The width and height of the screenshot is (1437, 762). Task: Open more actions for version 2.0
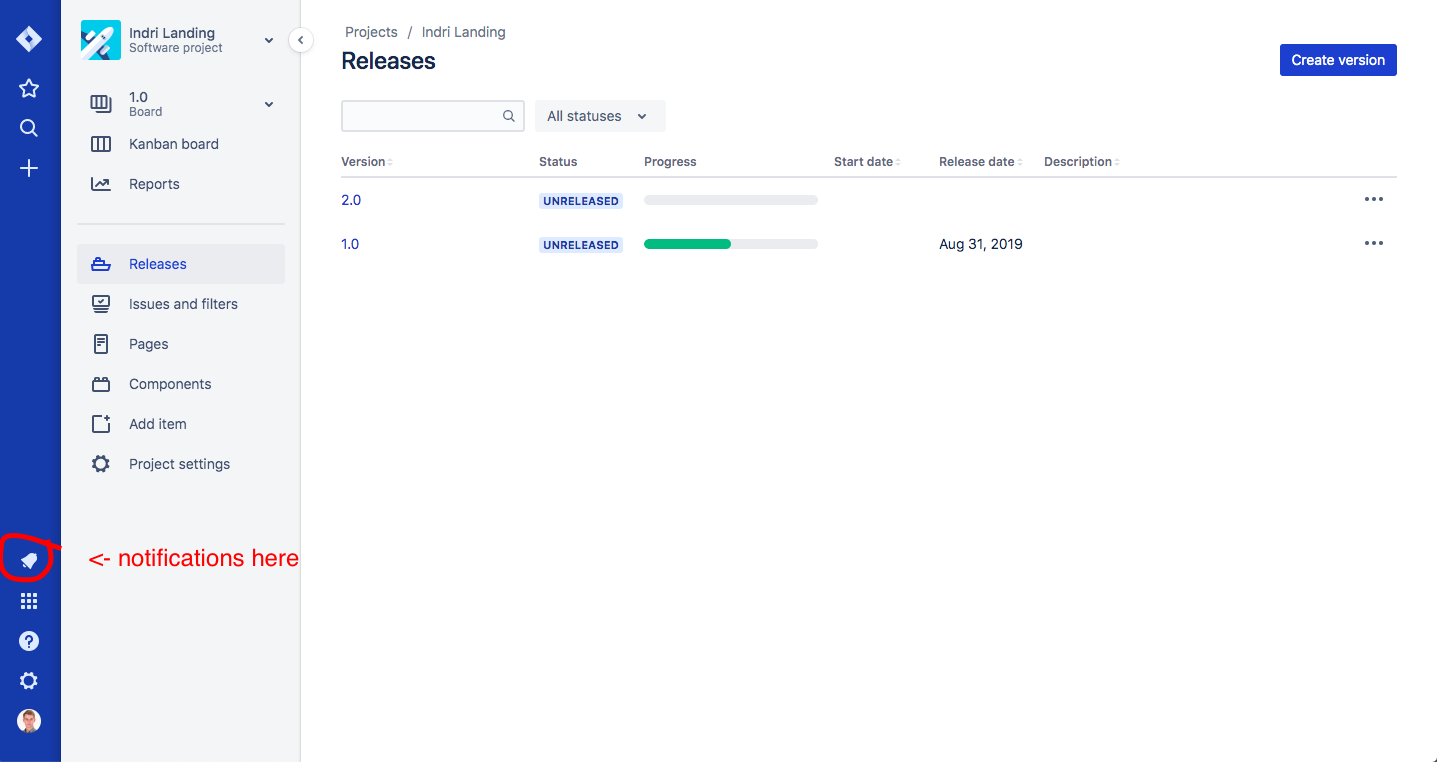coord(1374,199)
